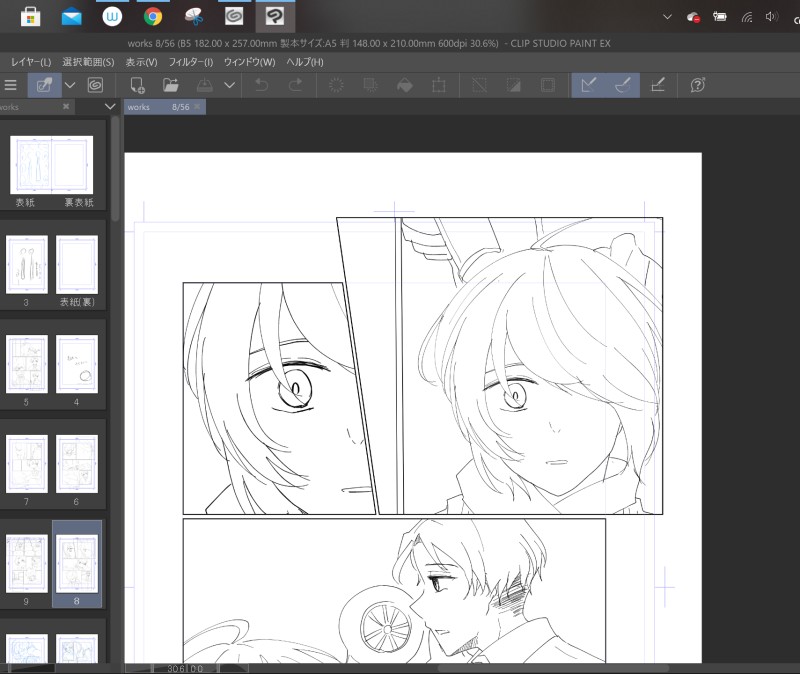
Task: Toggle Snap to Ruler
Action: 588,85
